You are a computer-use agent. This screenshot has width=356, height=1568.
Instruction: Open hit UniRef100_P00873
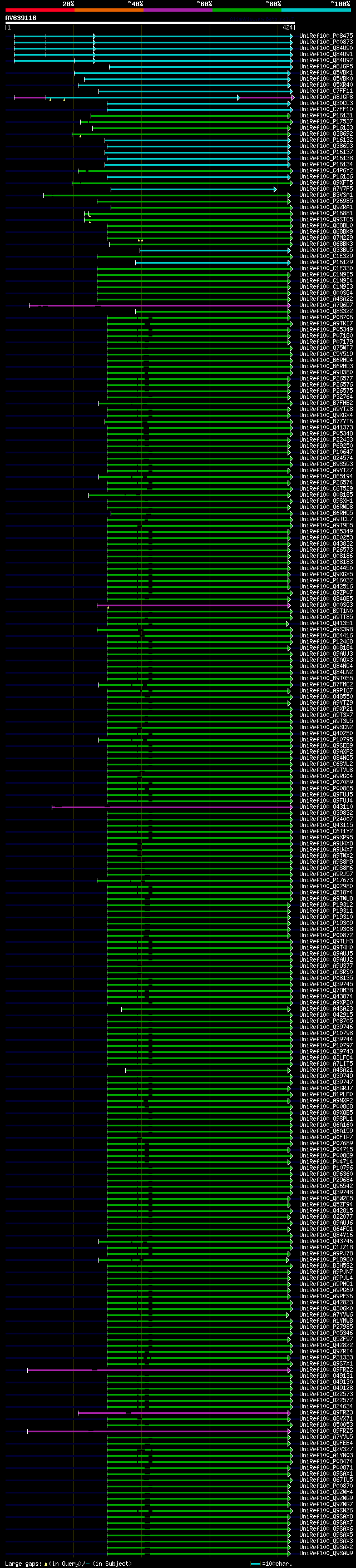point(326,42)
